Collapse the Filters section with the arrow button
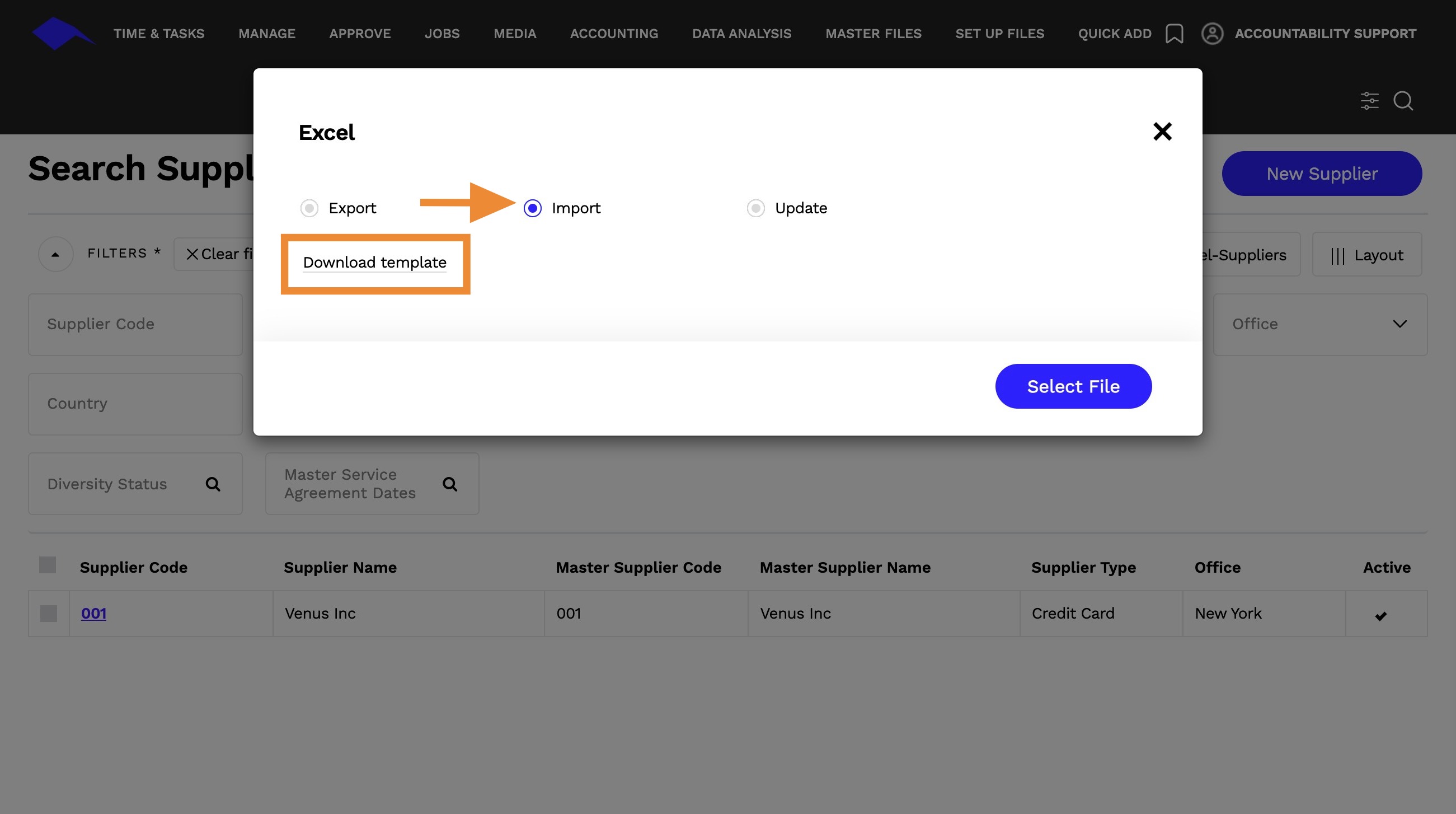This screenshot has height=814, width=1456. (55, 254)
